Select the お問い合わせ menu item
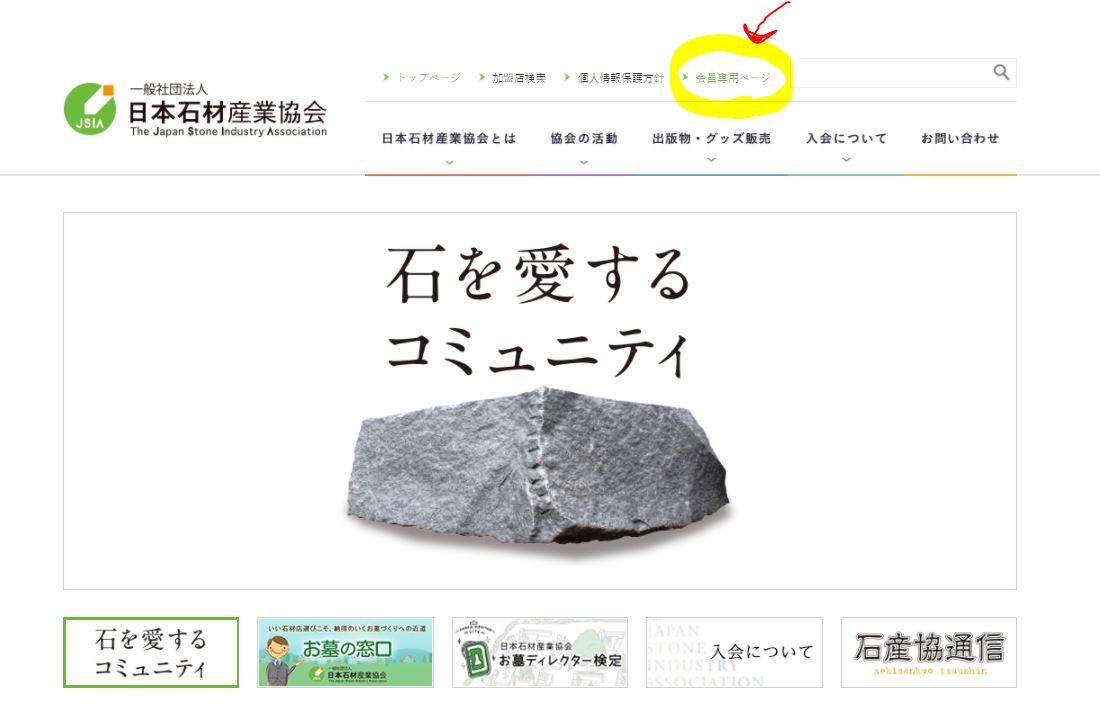This screenshot has height=726, width=1100. pyautogui.click(x=960, y=138)
